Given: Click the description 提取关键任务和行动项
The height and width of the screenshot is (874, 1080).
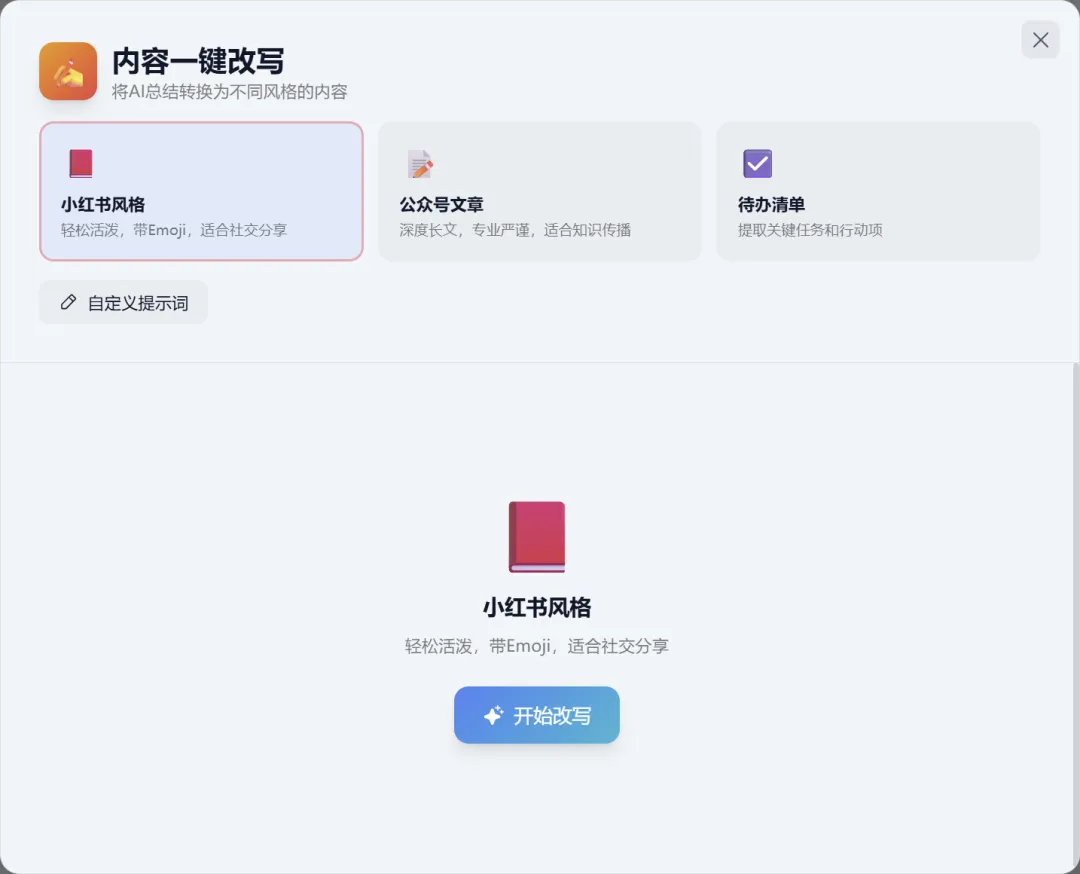Looking at the screenshot, I should 810,230.
